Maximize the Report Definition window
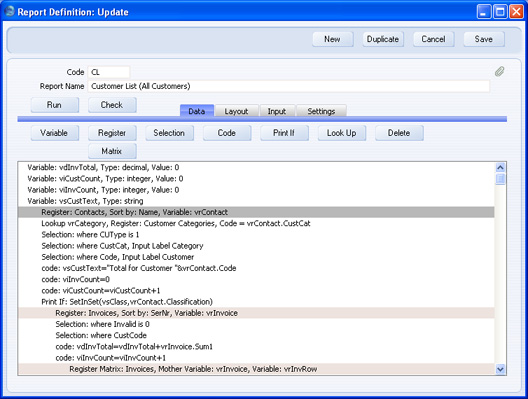This screenshot has width=528, height=399. pyautogui.click(x=500, y=12)
